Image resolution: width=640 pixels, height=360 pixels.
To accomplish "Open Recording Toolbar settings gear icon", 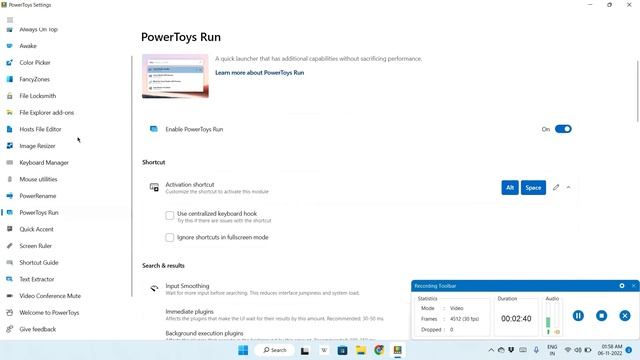I will click(x=622, y=286).
